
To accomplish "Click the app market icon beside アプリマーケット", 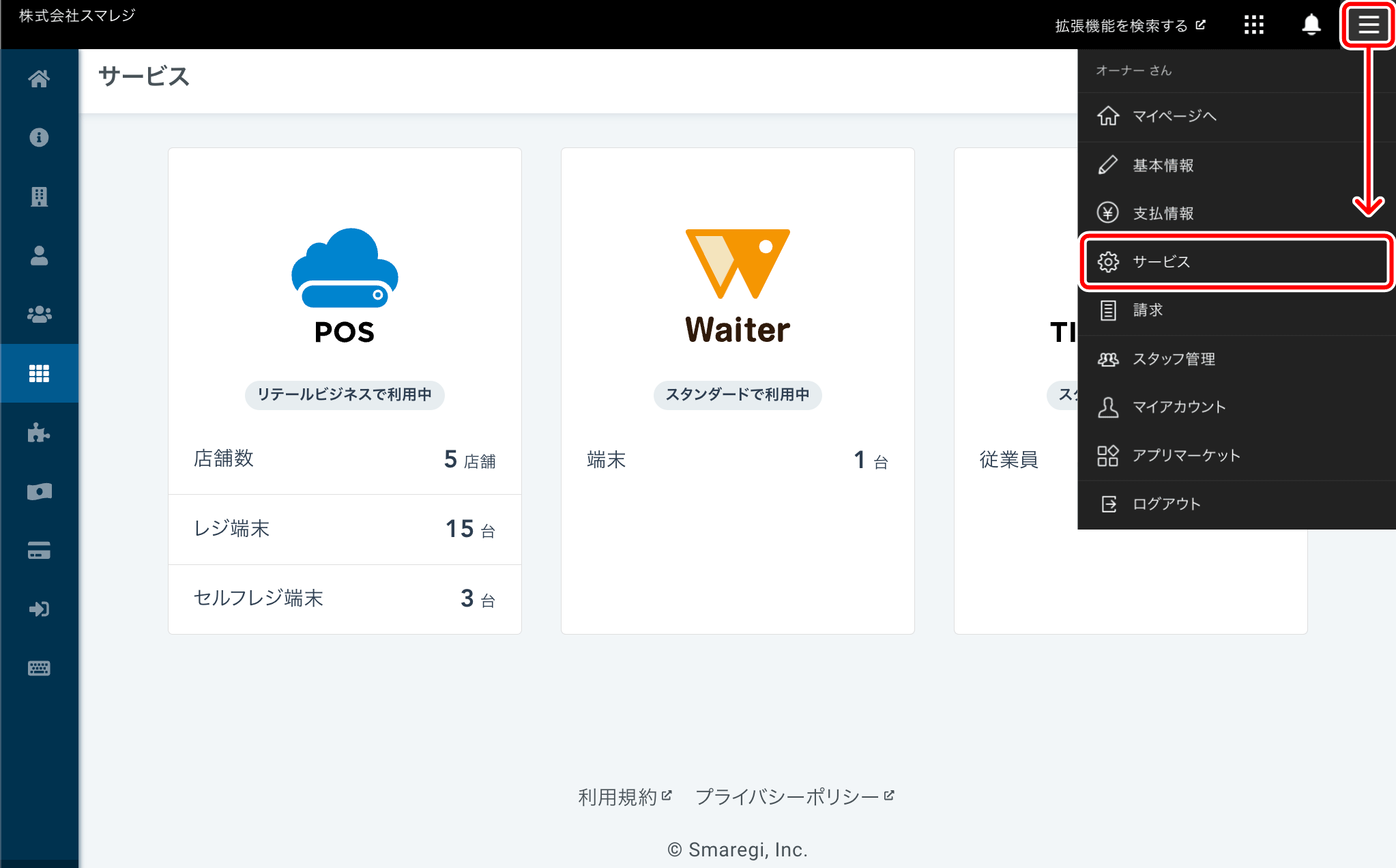I will (1108, 456).
